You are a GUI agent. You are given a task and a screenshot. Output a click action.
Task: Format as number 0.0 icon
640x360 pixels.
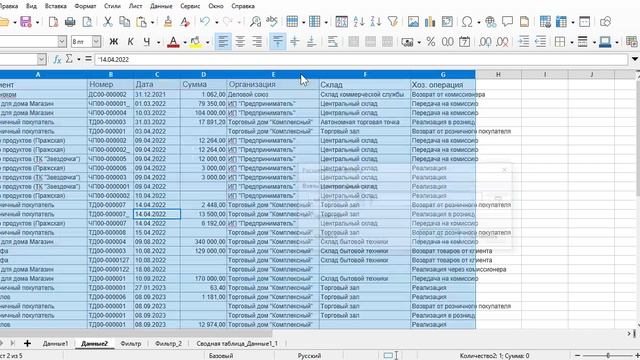[447, 42]
